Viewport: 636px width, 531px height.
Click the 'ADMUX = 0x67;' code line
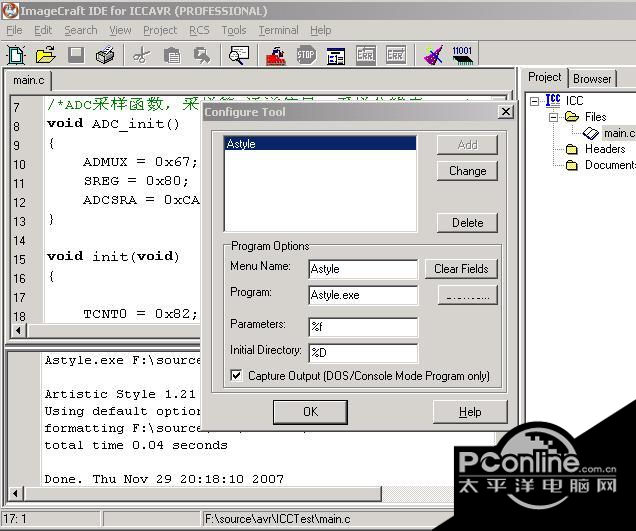click(140, 162)
